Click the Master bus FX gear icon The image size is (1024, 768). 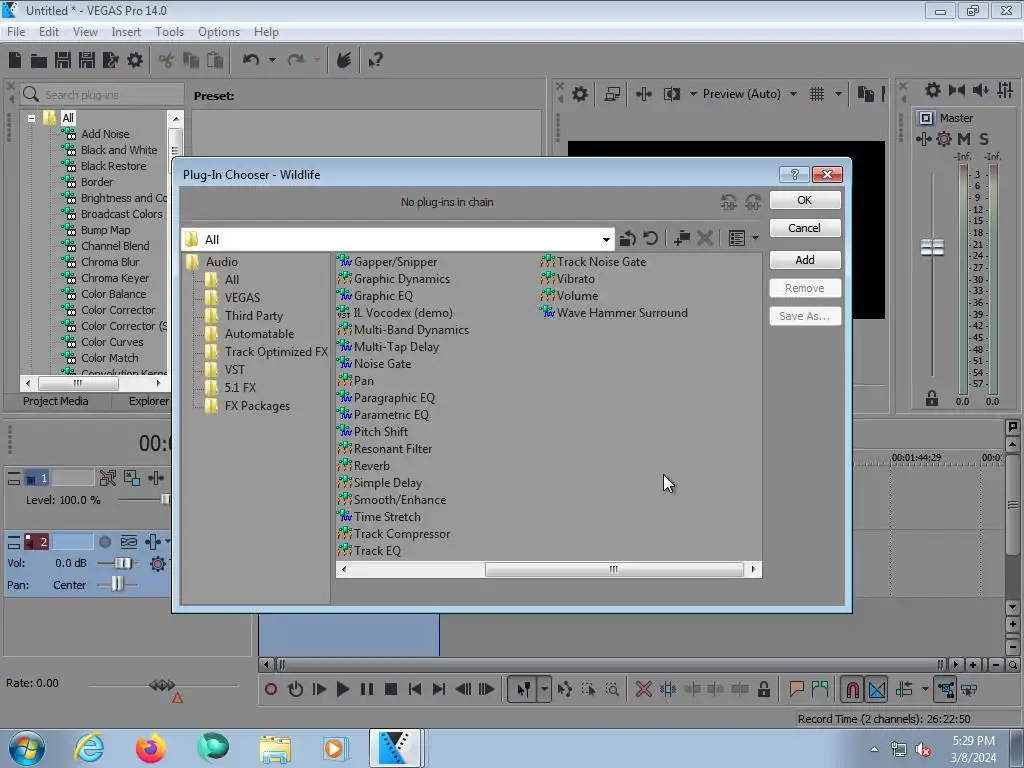point(944,139)
